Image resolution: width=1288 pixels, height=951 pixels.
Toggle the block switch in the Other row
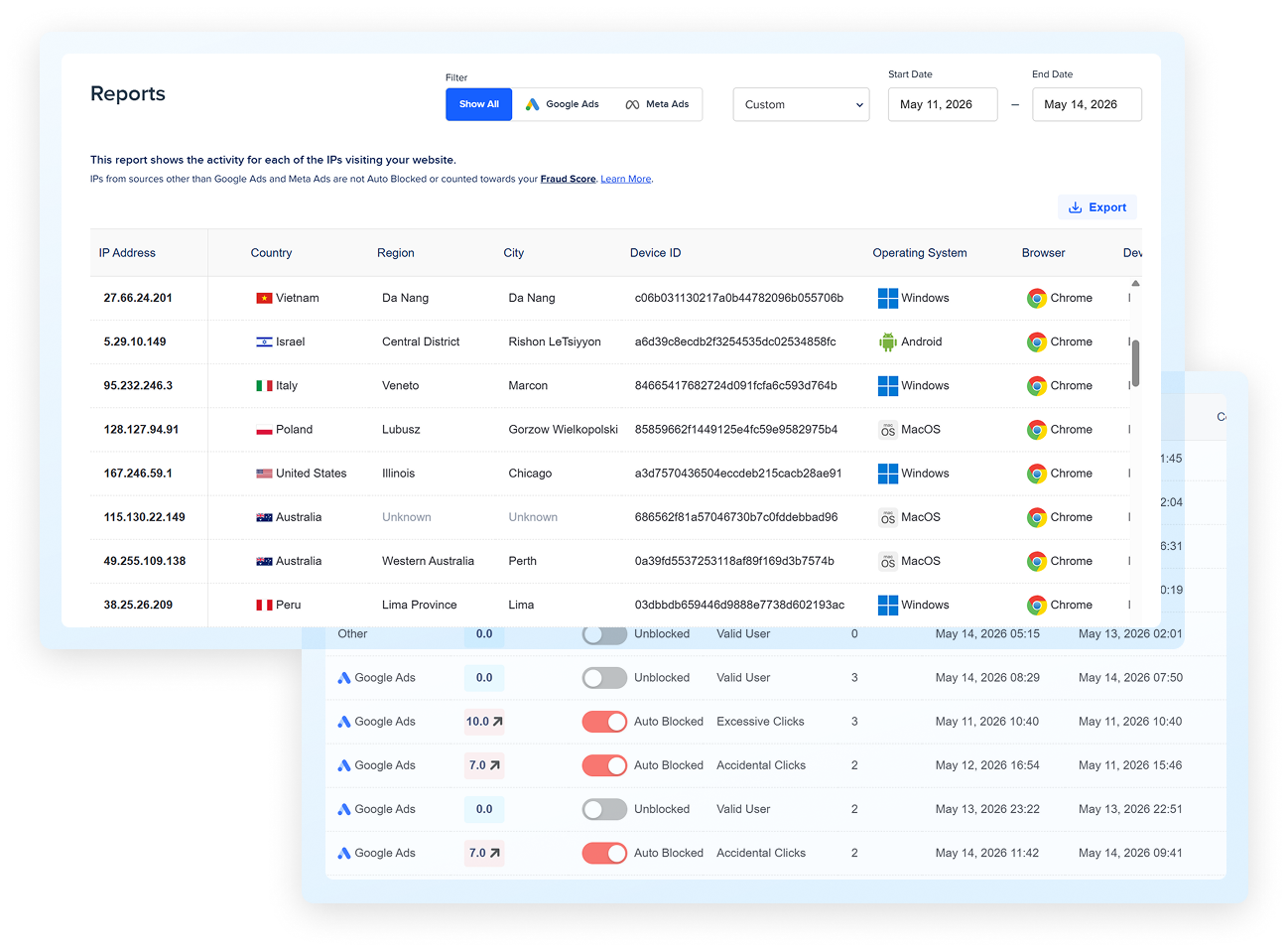pos(604,634)
